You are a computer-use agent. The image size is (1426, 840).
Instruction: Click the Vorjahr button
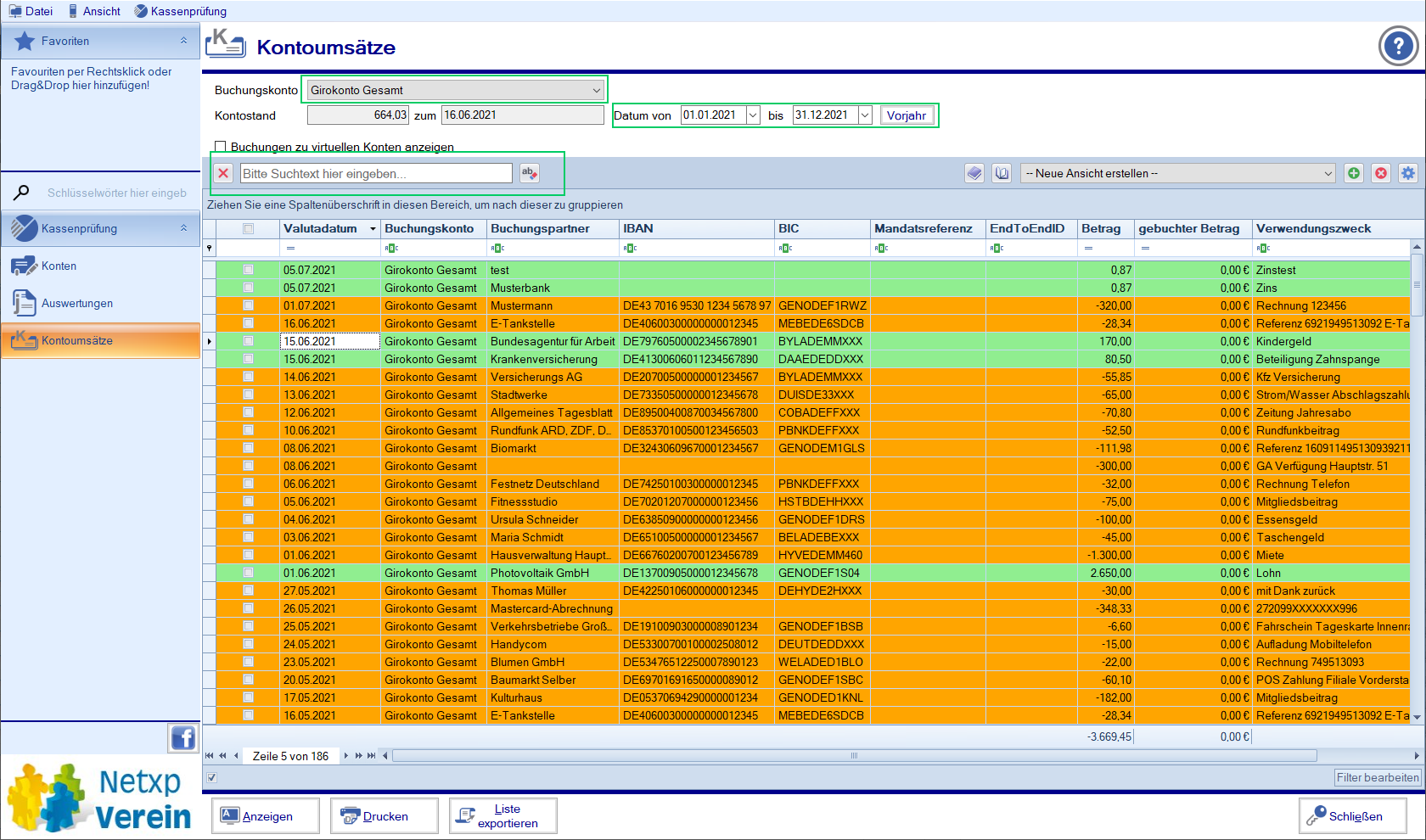(906, 115)
